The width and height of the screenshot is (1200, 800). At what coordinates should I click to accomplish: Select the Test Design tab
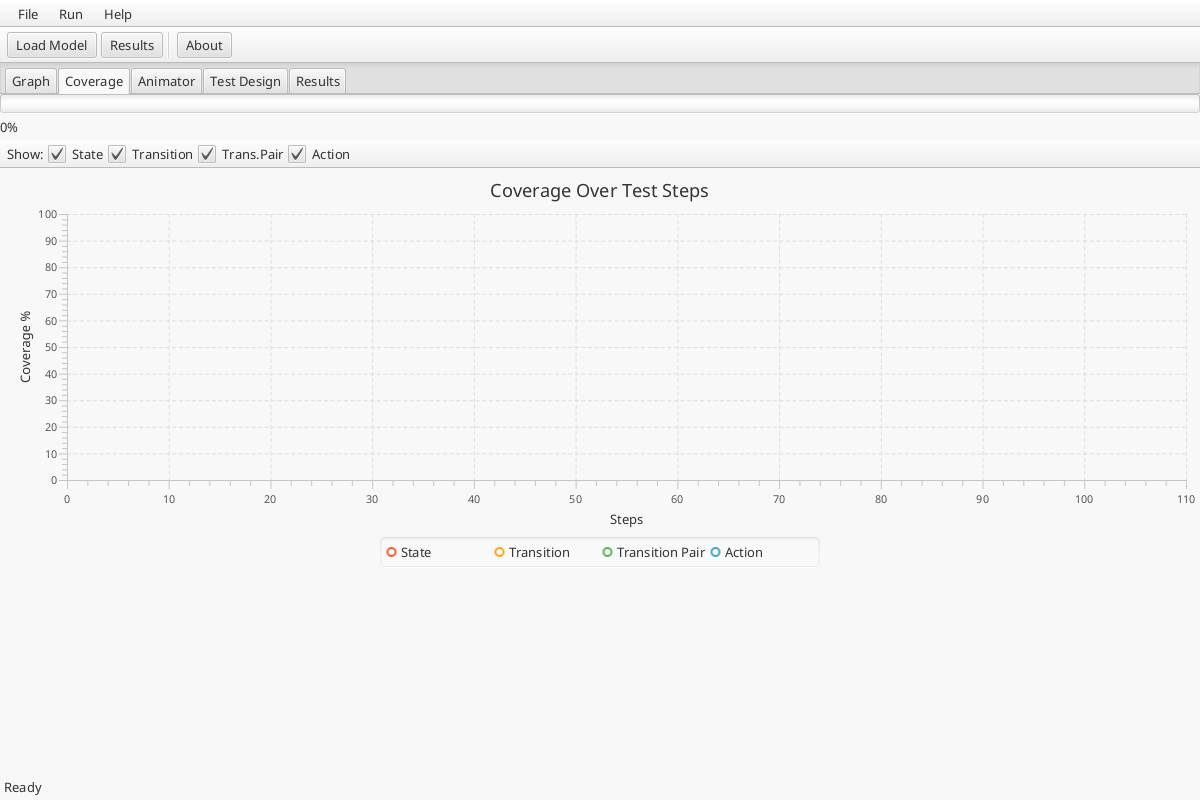[x=245, y=81]
